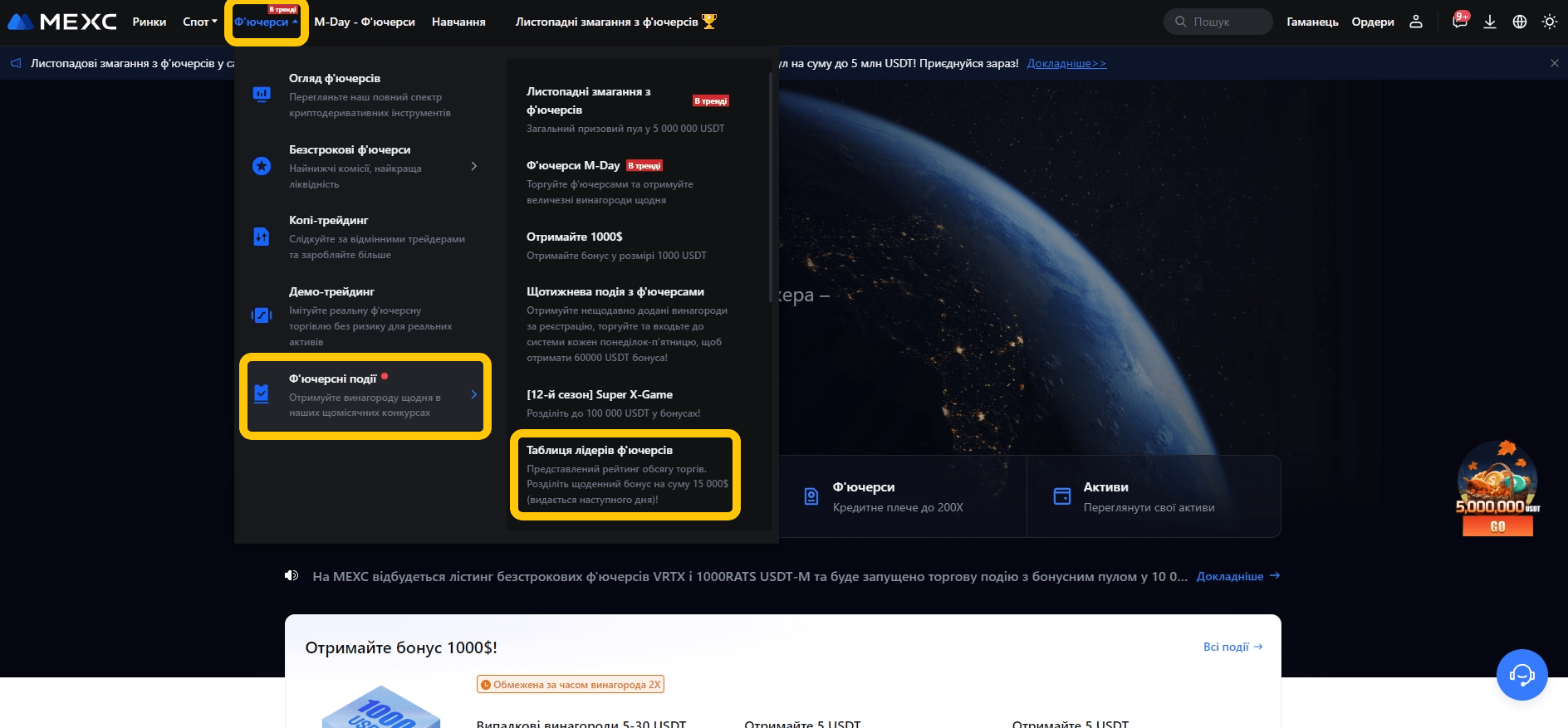
Task: Open the Гаманець wallet button
Action: [1312, 22]
